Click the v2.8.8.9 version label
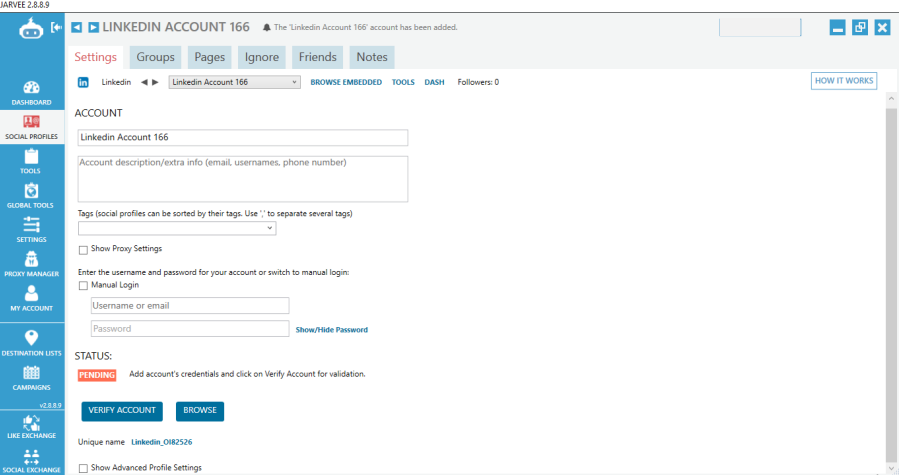The width and height of the screenshot is (899, 475). point(50,406)
